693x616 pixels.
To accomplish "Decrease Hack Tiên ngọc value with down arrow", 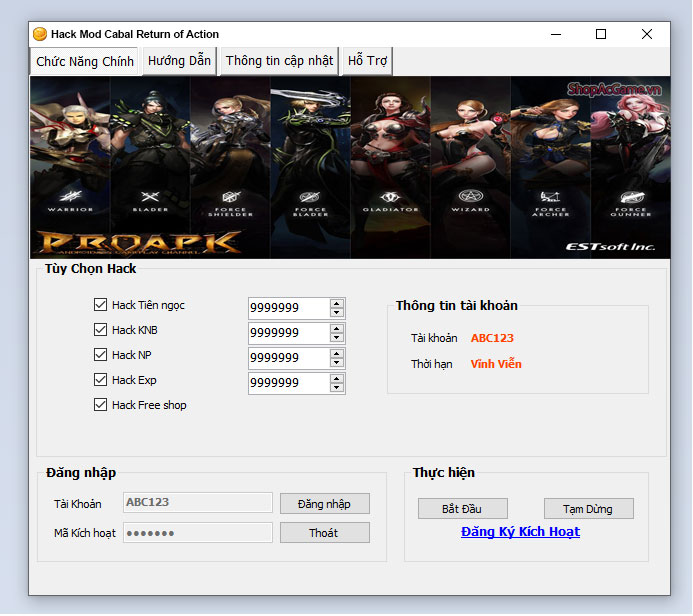I will pos(337,312).
